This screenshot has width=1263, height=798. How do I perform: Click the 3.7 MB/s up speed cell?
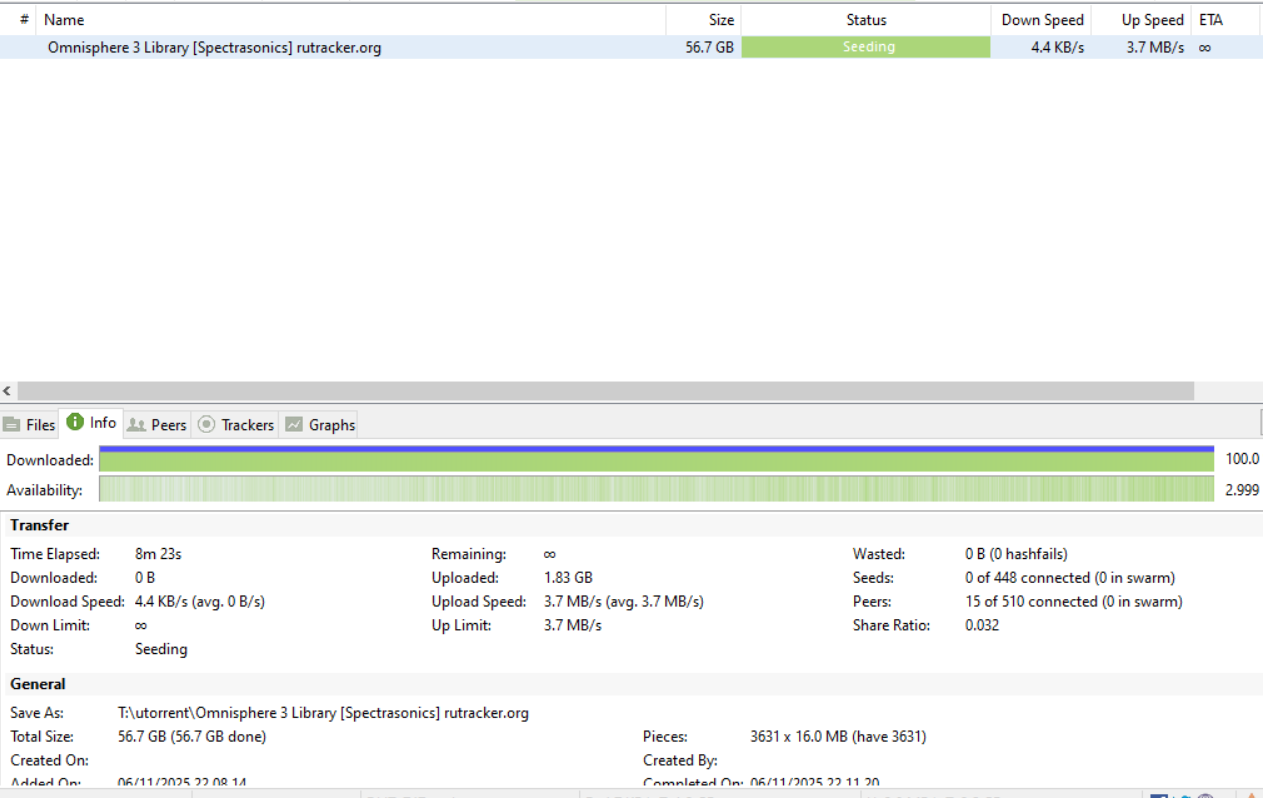pos(1154,47)
